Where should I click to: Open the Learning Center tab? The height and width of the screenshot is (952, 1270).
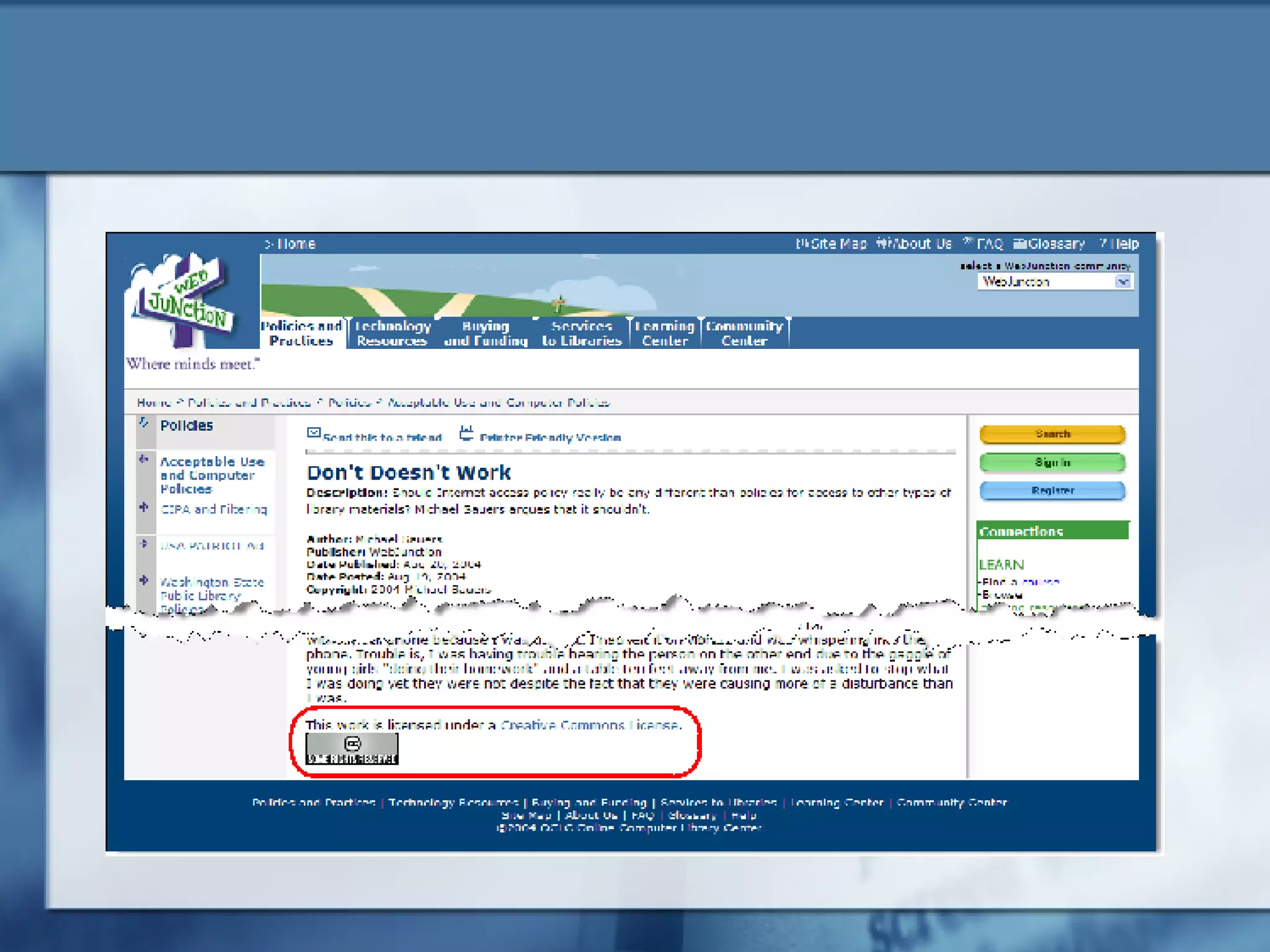tap(664, 333)
